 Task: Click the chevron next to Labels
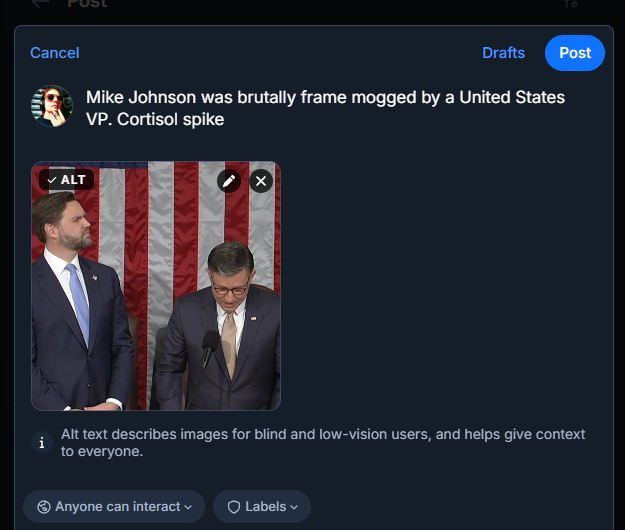tap(294, 507)
